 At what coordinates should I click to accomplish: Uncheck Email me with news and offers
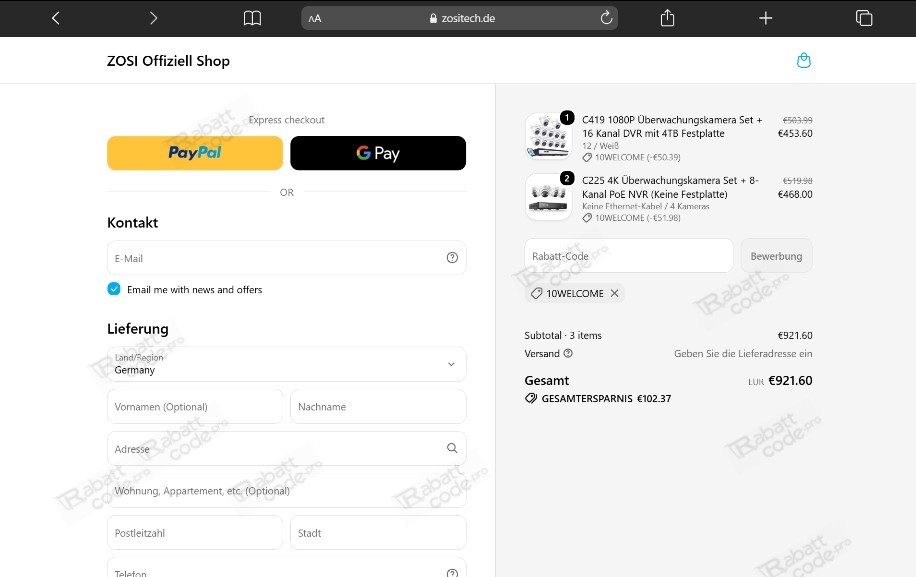(x=114, y=289)
